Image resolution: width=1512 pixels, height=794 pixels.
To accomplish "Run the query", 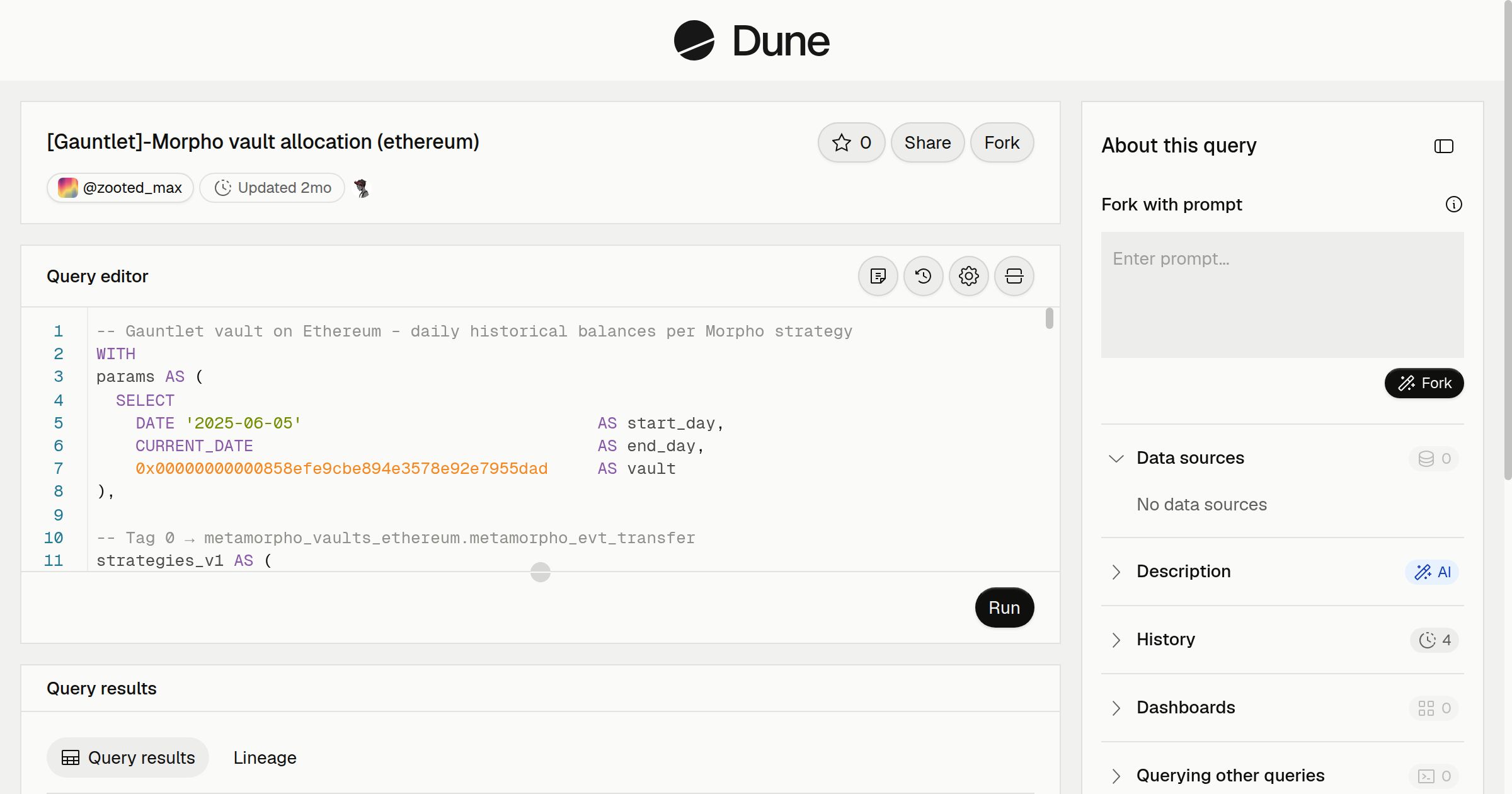I will (1004, 607).
